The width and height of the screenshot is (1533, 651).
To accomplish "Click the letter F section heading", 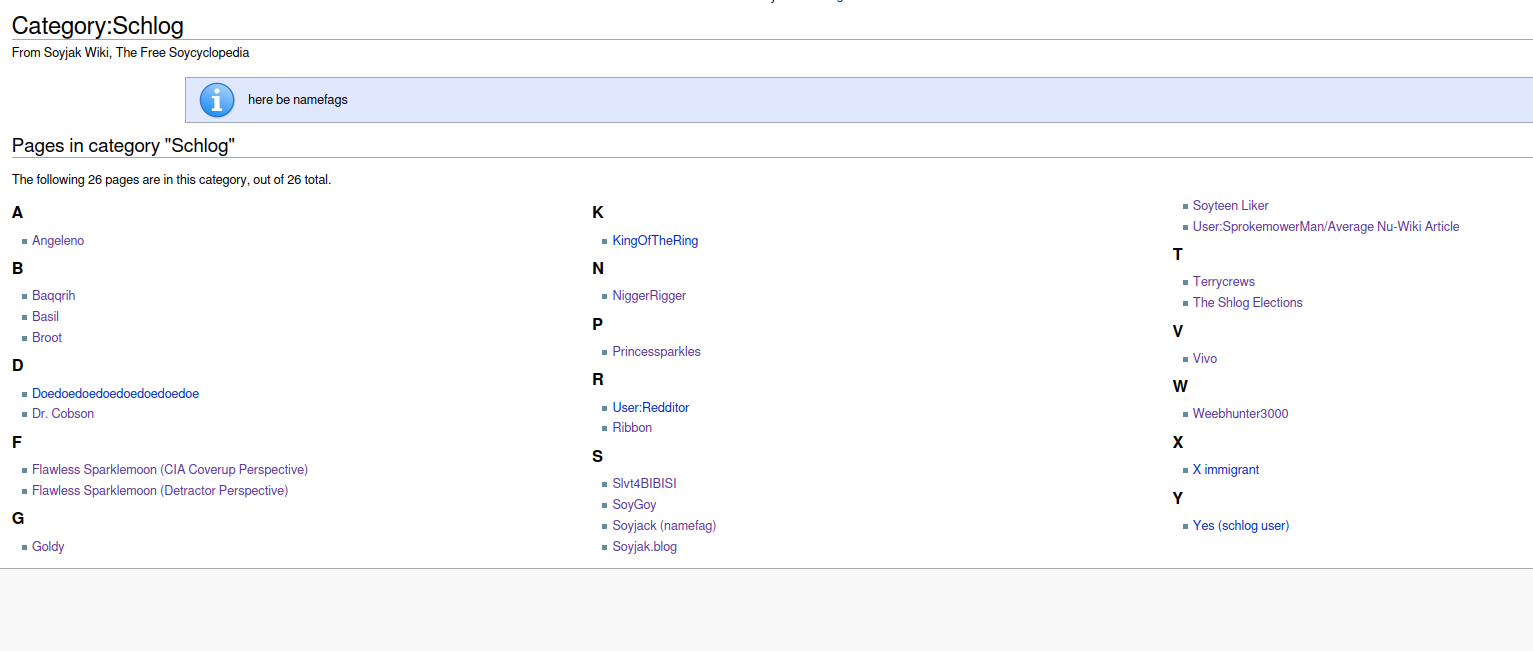I will point(17,443).
